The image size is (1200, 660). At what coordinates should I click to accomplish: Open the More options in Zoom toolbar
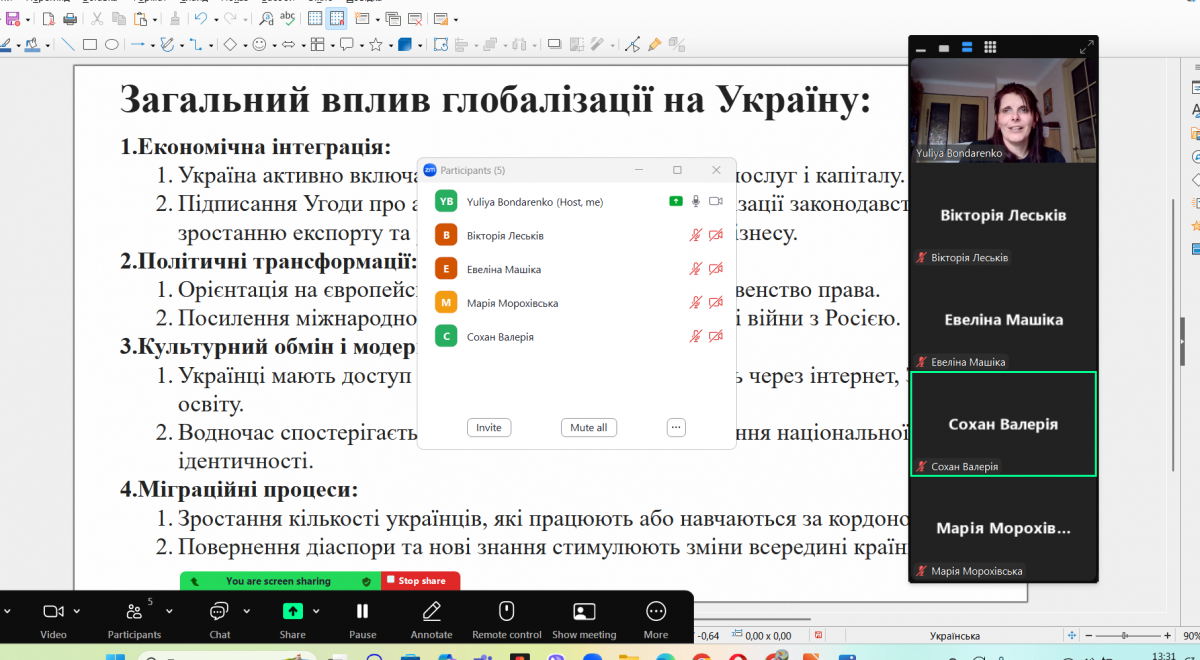[656, 611]
